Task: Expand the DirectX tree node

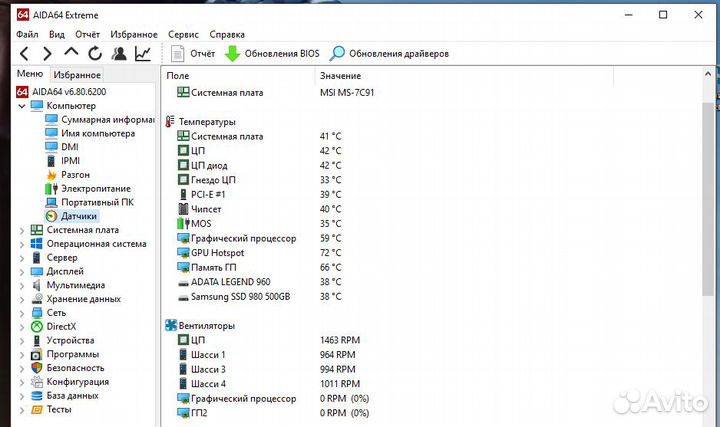Action: [22, 327]
